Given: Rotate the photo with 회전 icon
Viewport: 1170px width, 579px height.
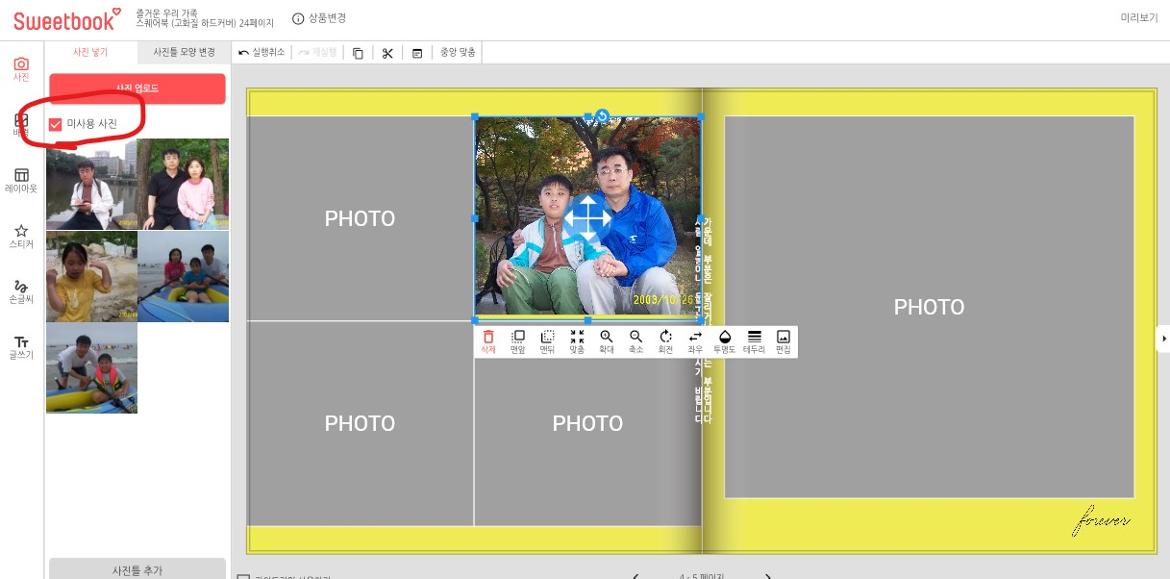Looking at the screenshot, I should 665,341.
